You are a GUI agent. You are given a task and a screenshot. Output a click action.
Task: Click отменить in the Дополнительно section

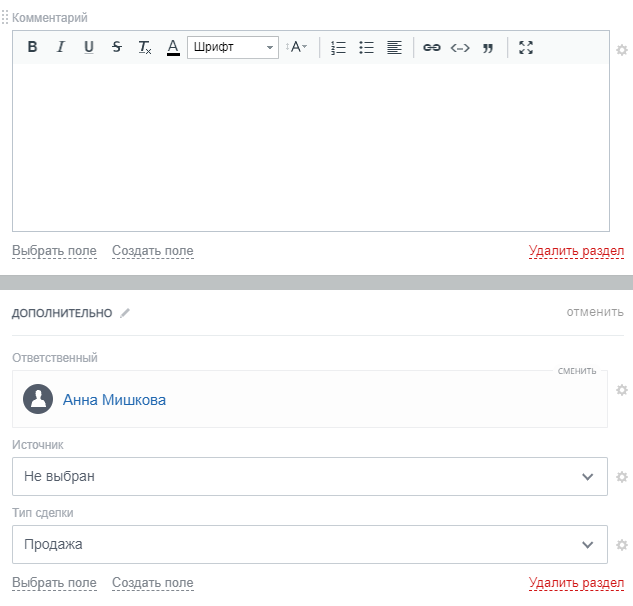coord(594,312)
